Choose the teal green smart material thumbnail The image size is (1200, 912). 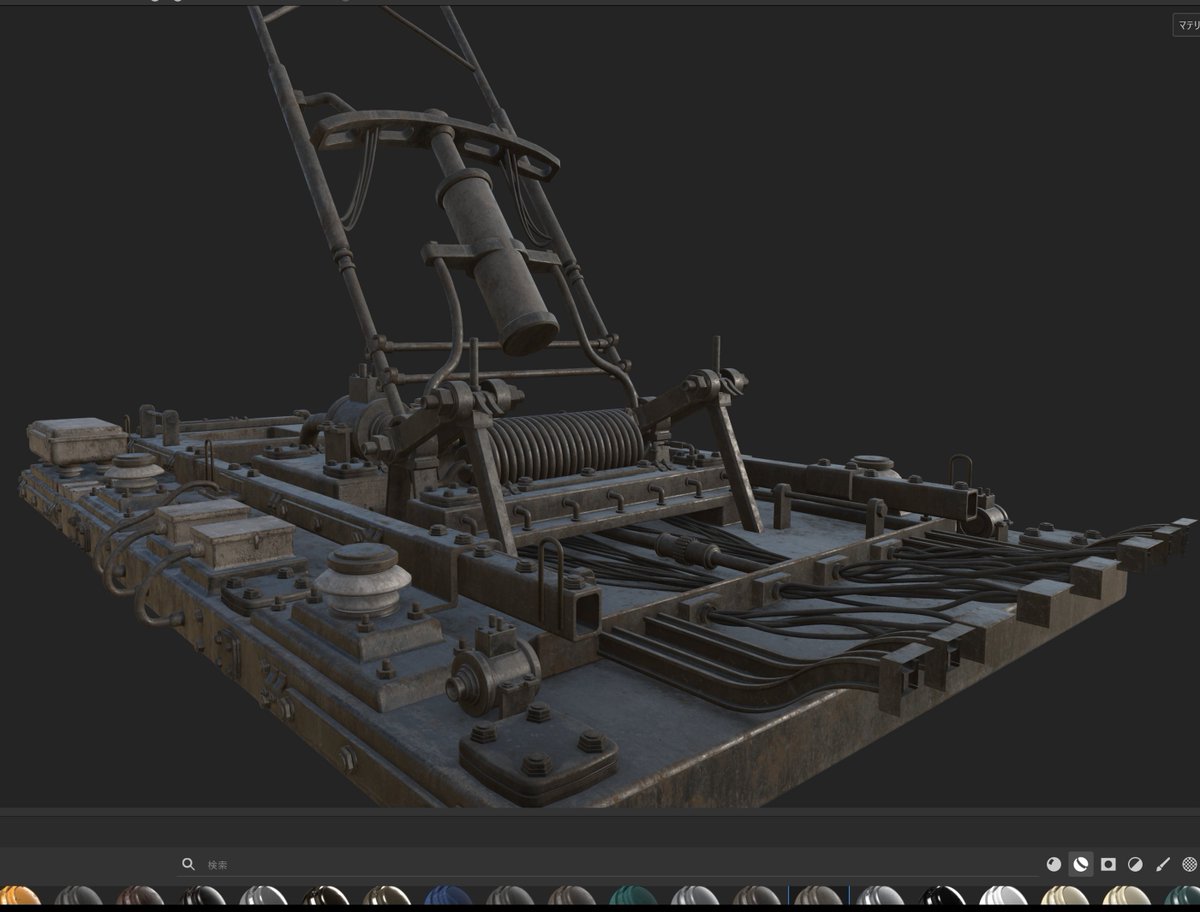[632, 896]
